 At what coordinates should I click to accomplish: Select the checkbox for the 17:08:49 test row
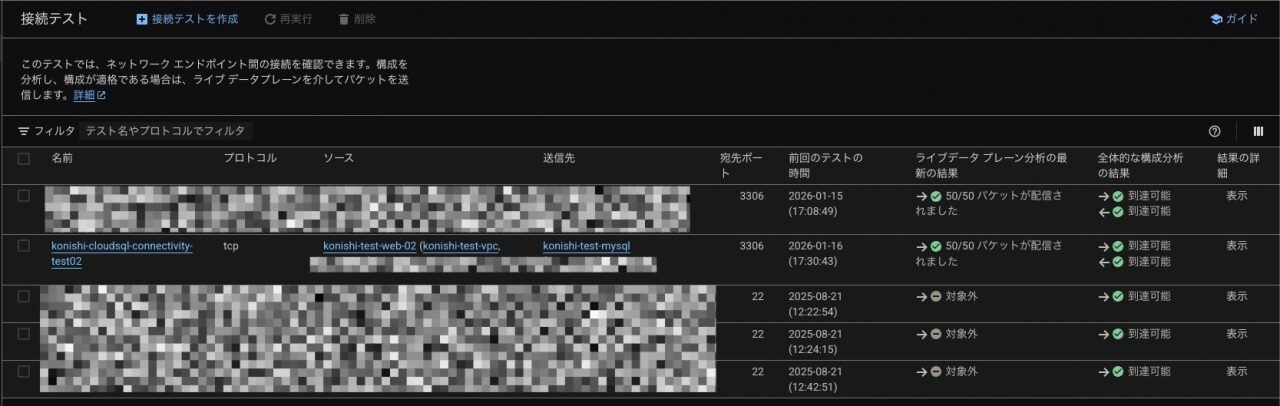coord(24,196)
